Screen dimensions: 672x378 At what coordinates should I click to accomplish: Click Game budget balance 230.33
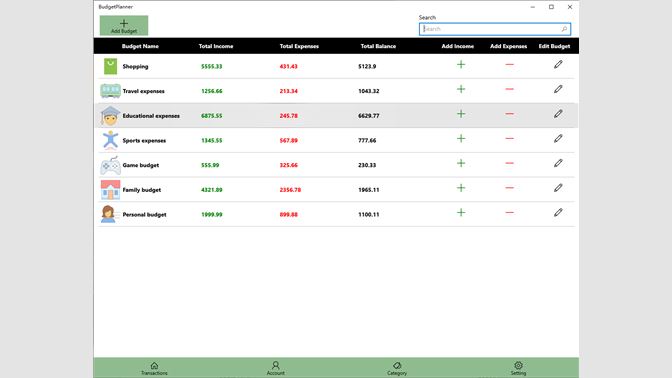coord(367,165)
